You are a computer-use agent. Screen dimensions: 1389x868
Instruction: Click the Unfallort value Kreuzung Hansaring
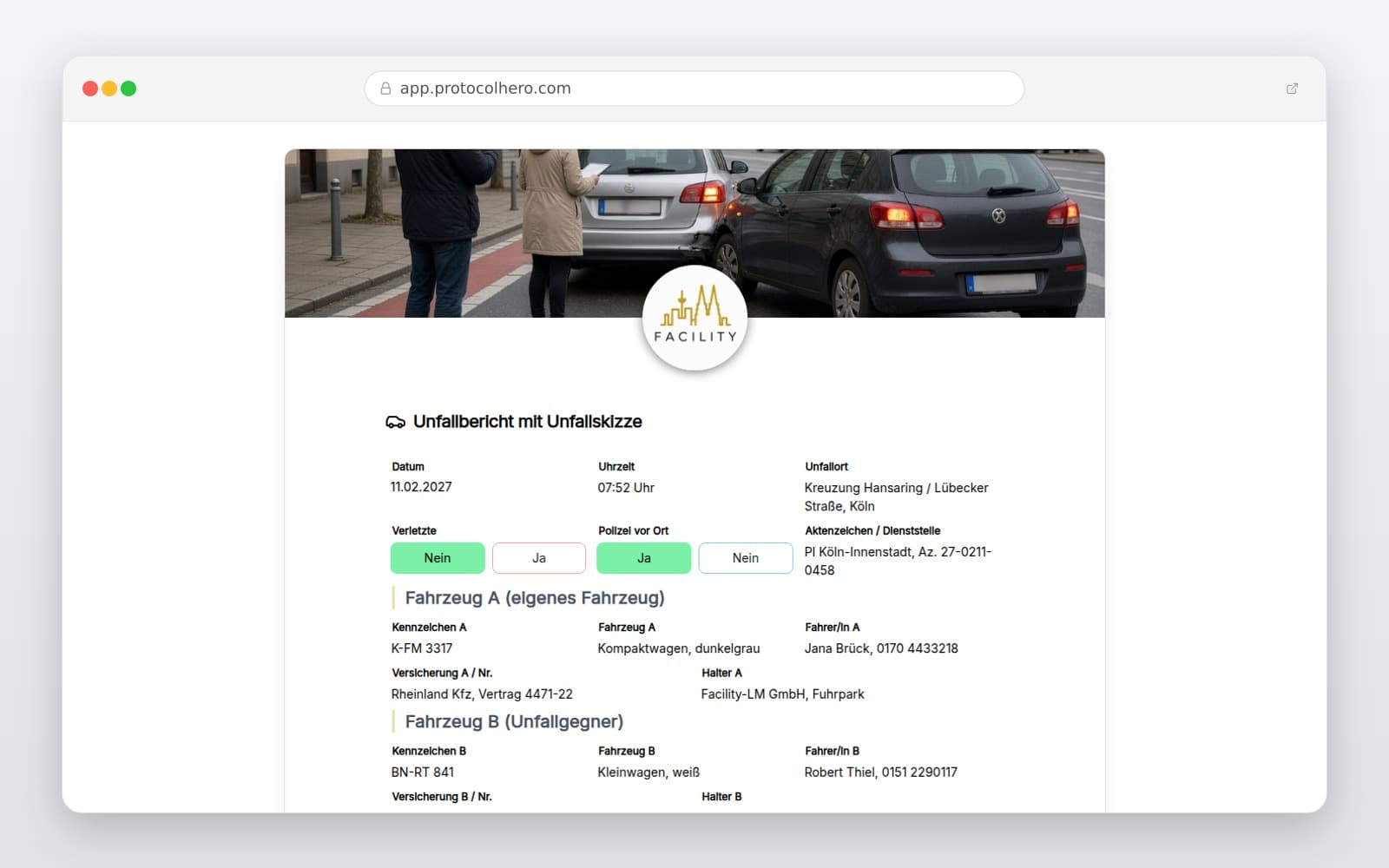897,496
